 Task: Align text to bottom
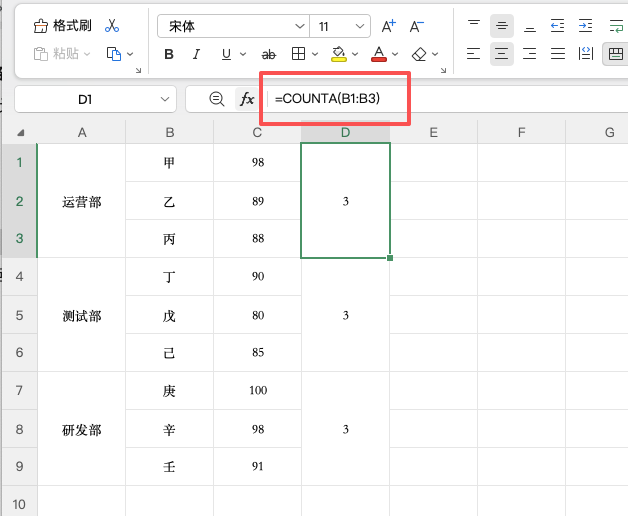pyautogui.click(x=530, y=26)
